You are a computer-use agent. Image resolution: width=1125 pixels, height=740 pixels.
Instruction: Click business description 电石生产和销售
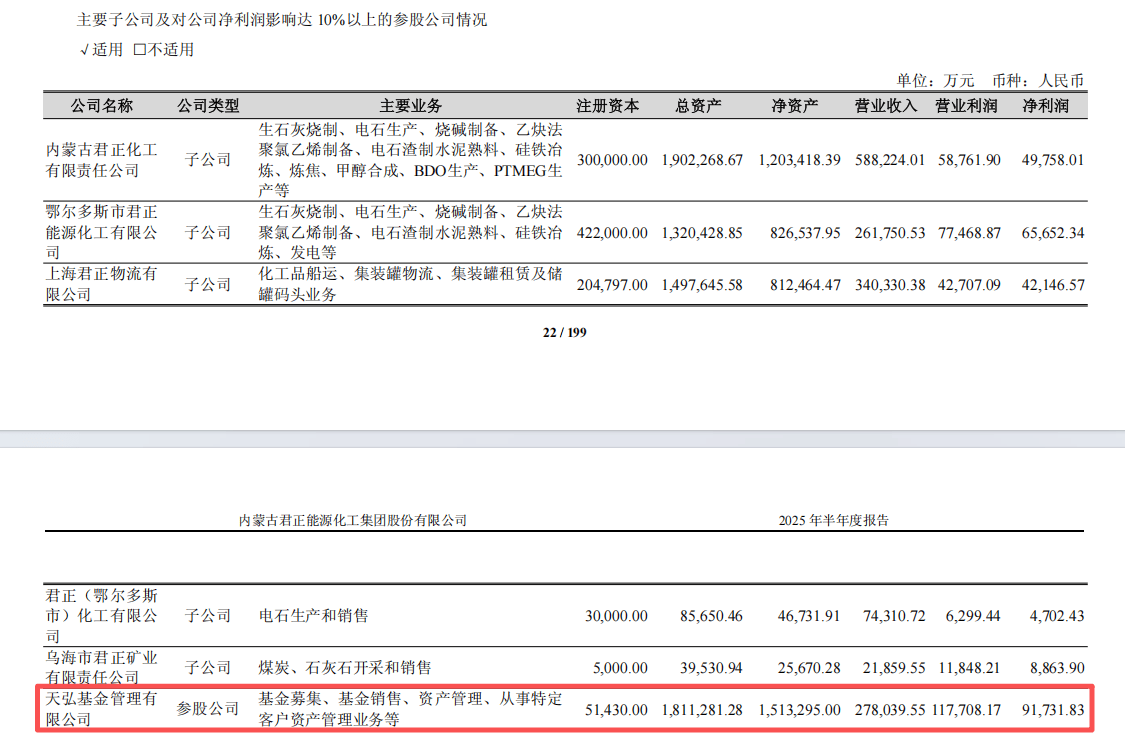(314, 616)
